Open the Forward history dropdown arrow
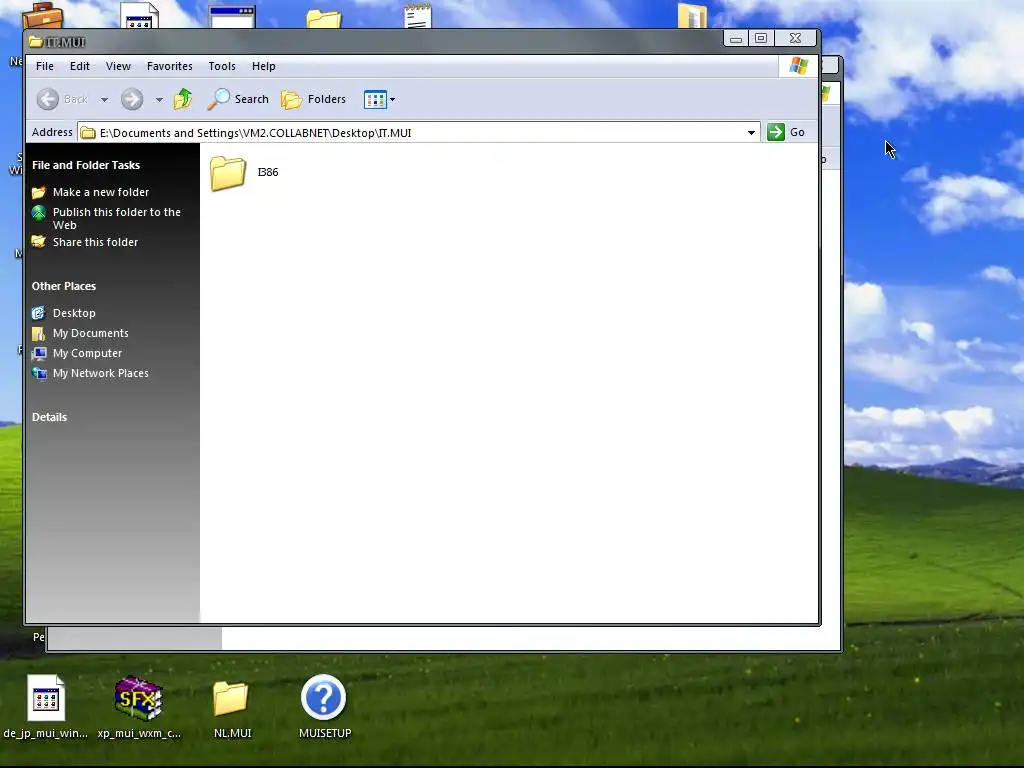This screenshot has width=1024, height=768. (159, 100)
